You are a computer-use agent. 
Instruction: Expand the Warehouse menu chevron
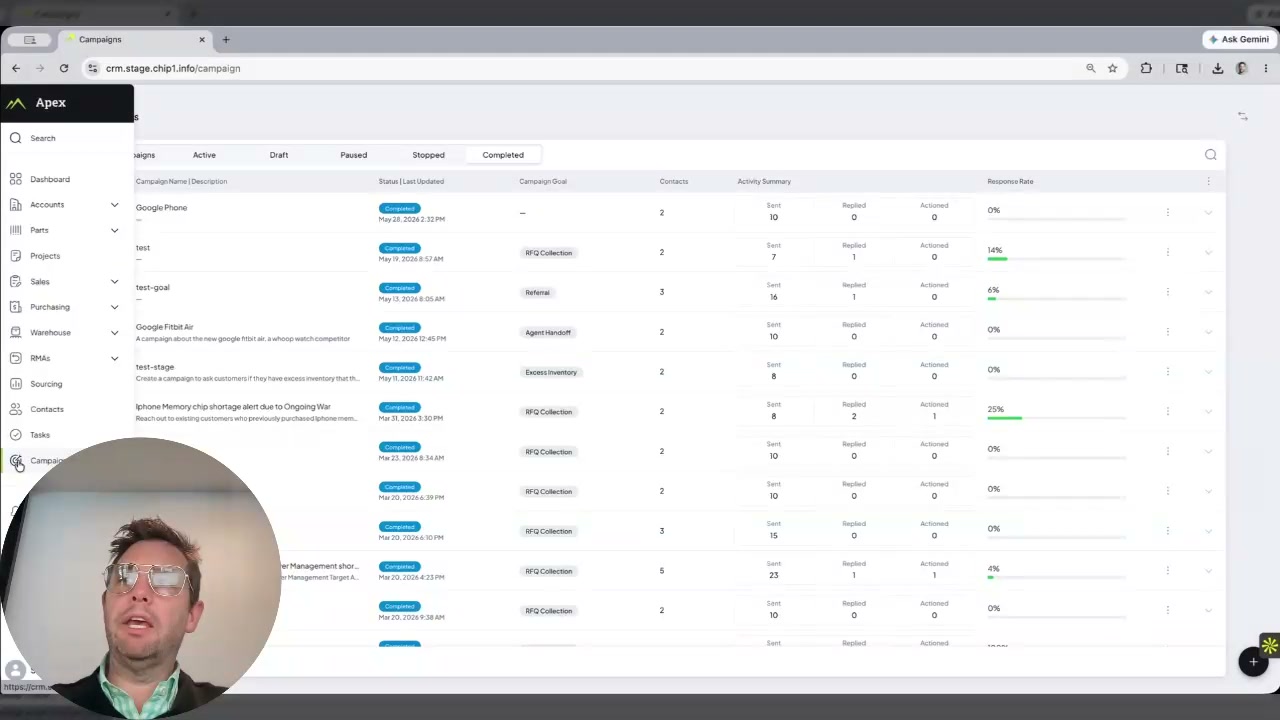pos(114,333)
